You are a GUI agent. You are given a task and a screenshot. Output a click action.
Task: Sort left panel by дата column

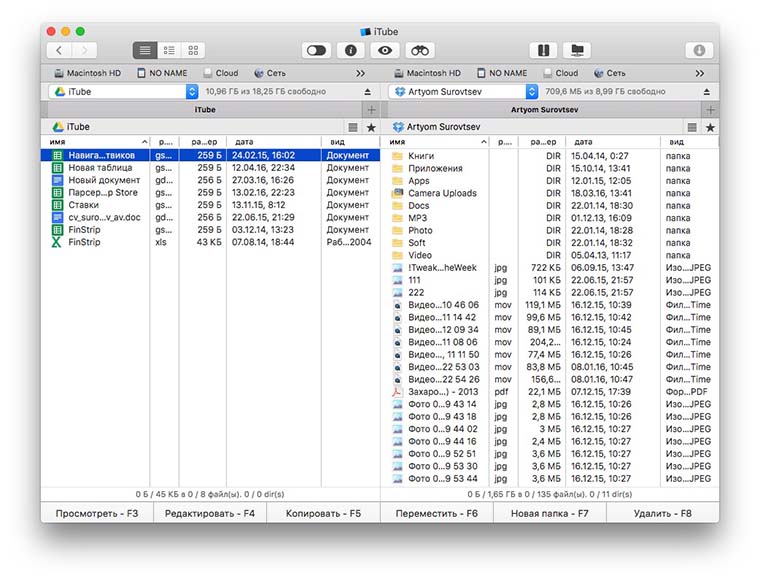coord(273,142)
